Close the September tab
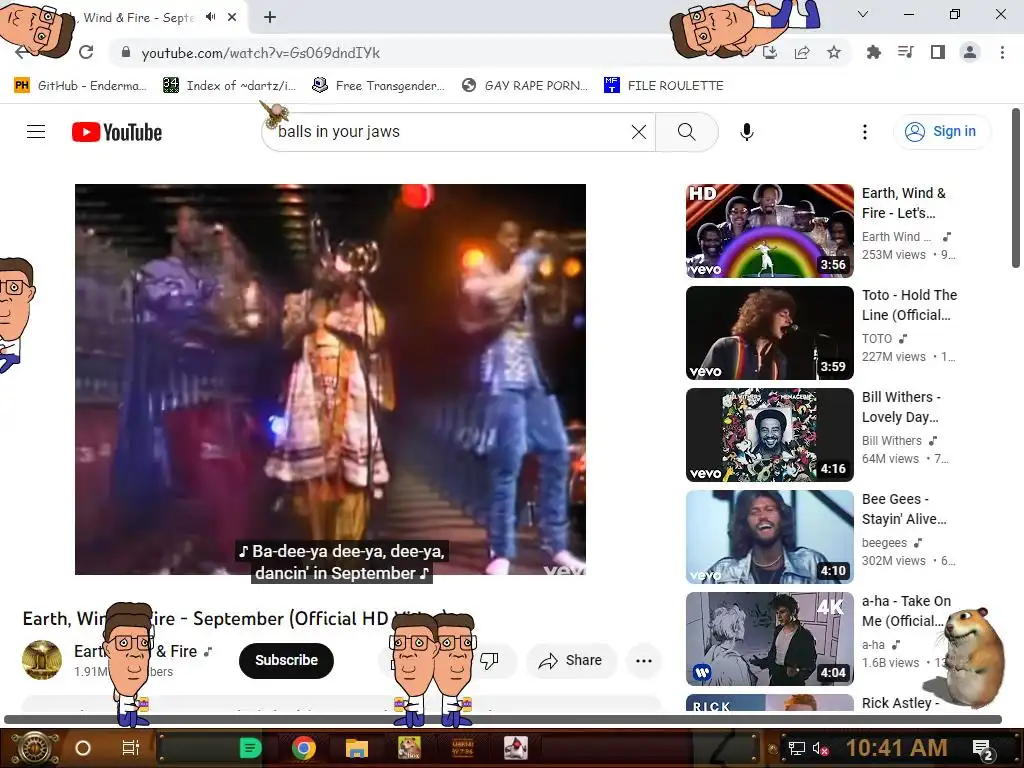This screenshot has height=768, width=1024. coord(232,17)
